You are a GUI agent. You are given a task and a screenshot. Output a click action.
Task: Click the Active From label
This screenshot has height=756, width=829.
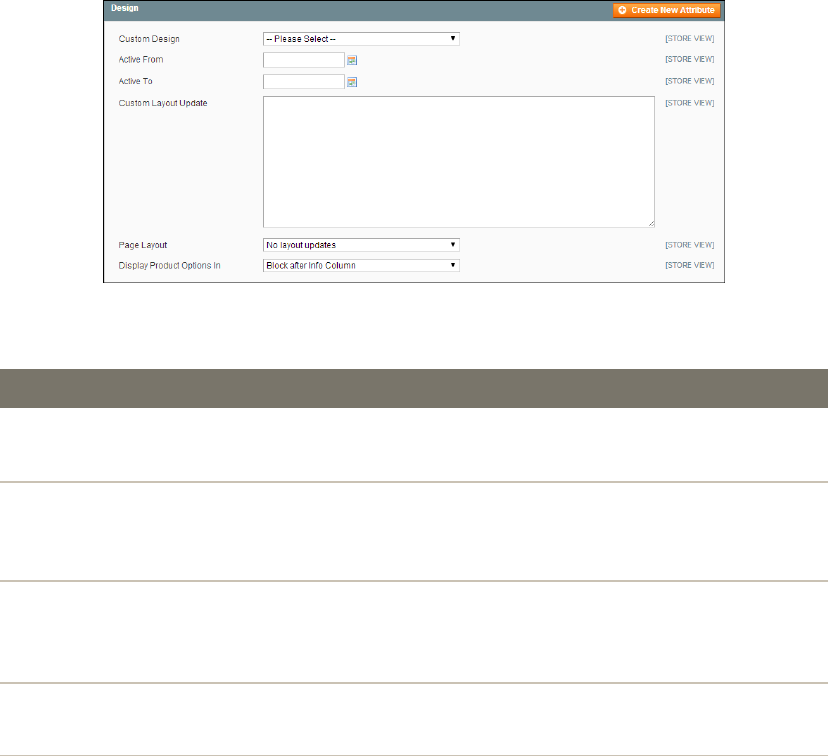(141, 60)
